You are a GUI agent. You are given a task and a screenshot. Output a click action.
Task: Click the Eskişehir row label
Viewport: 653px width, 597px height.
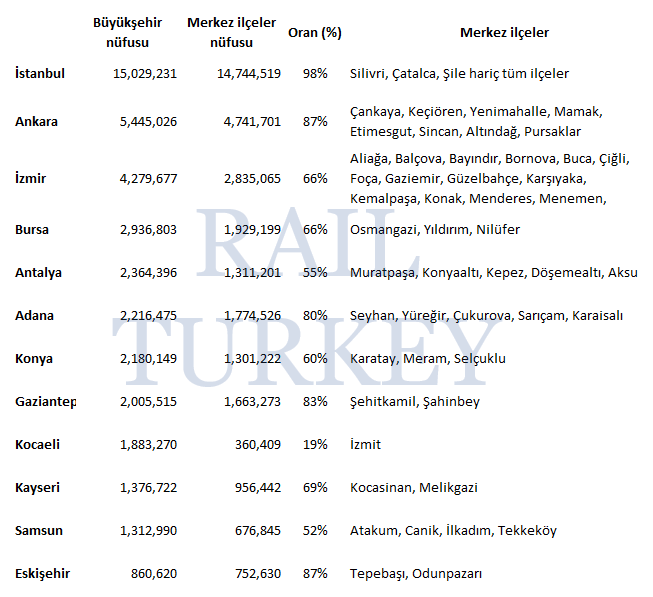[x=42, y=573]
